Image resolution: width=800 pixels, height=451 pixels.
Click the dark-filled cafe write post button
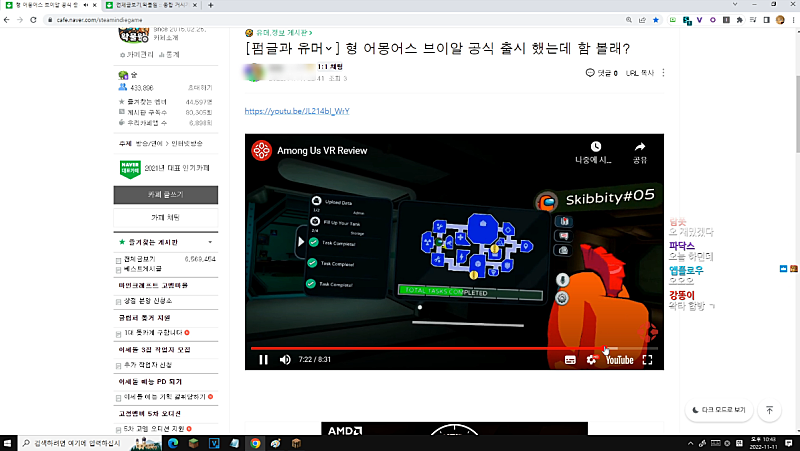[166, 195]
